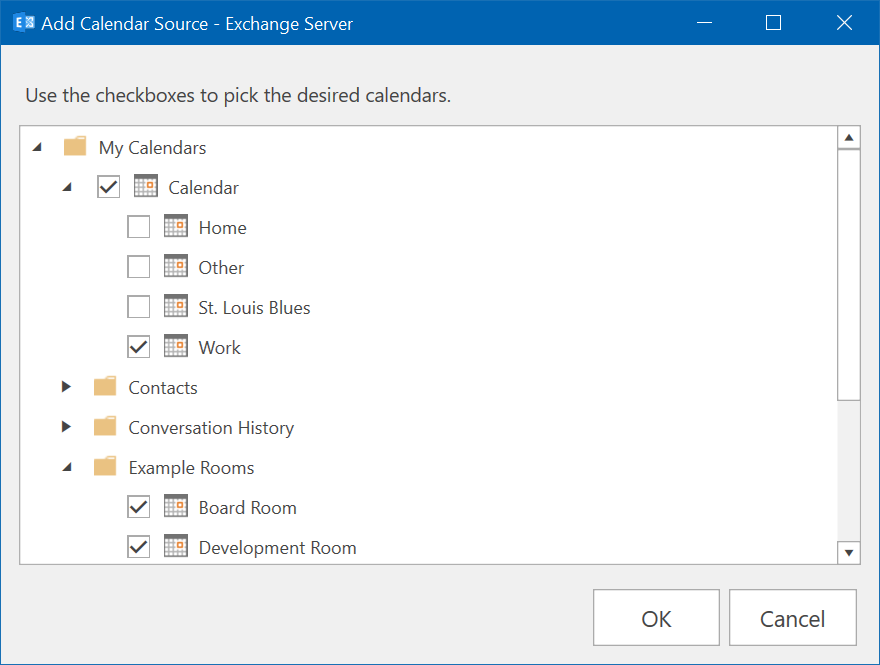Click the Conversation History folder icon
The height and width of the screenshot is (665, 880).
tap(105, 426)
